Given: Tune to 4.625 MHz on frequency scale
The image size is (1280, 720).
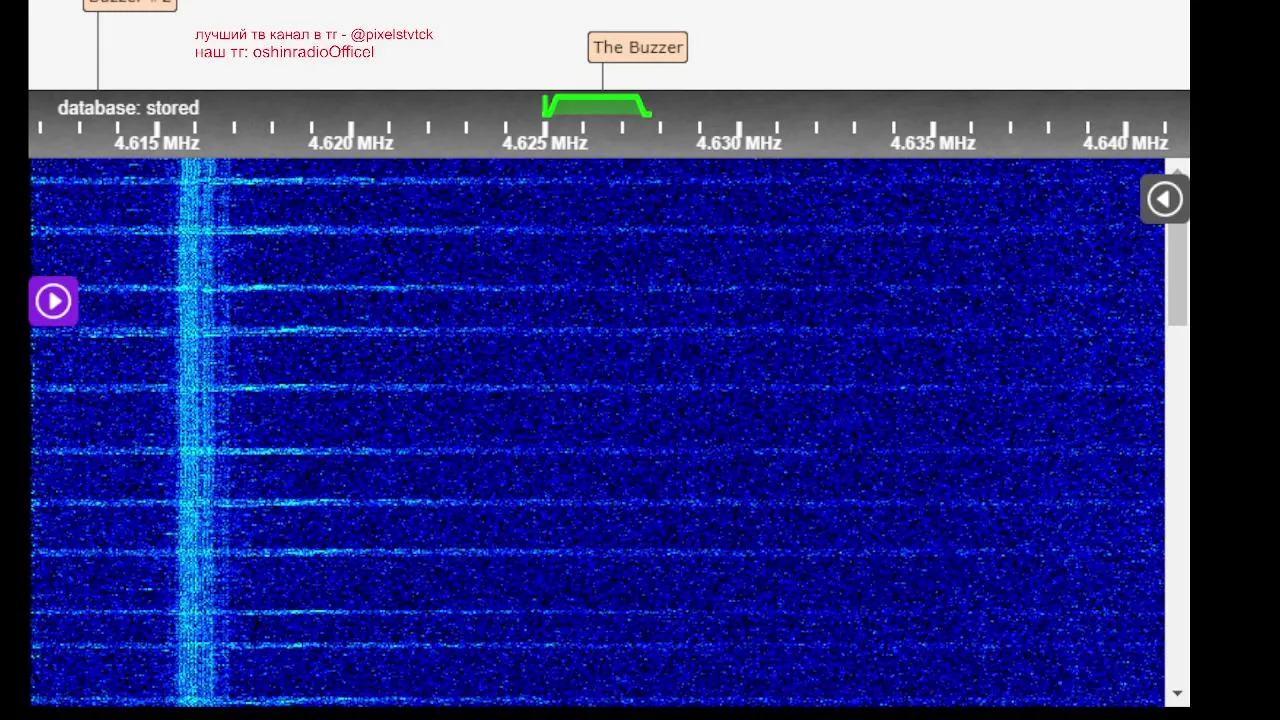Looking at the screenshot, I should [x=544, y=143].
